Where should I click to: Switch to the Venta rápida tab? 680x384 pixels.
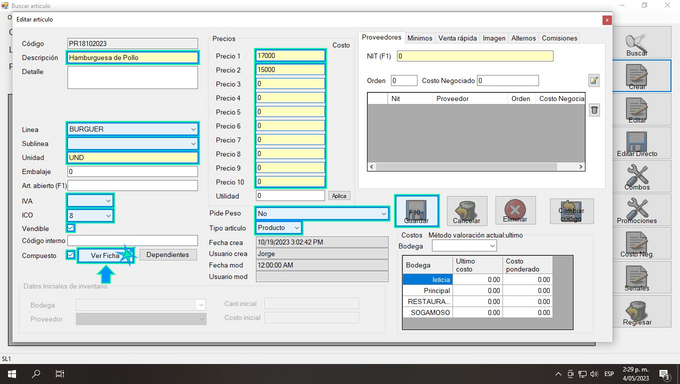click(x=457, y=38)
